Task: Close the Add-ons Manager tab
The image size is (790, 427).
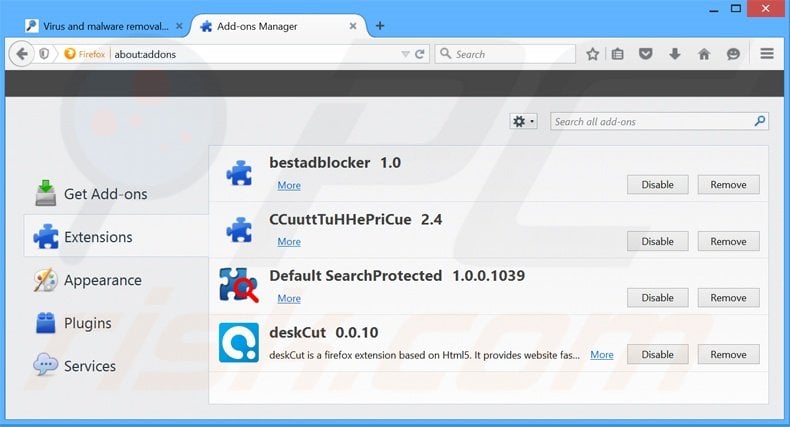Action: click(x=353, y=26)
